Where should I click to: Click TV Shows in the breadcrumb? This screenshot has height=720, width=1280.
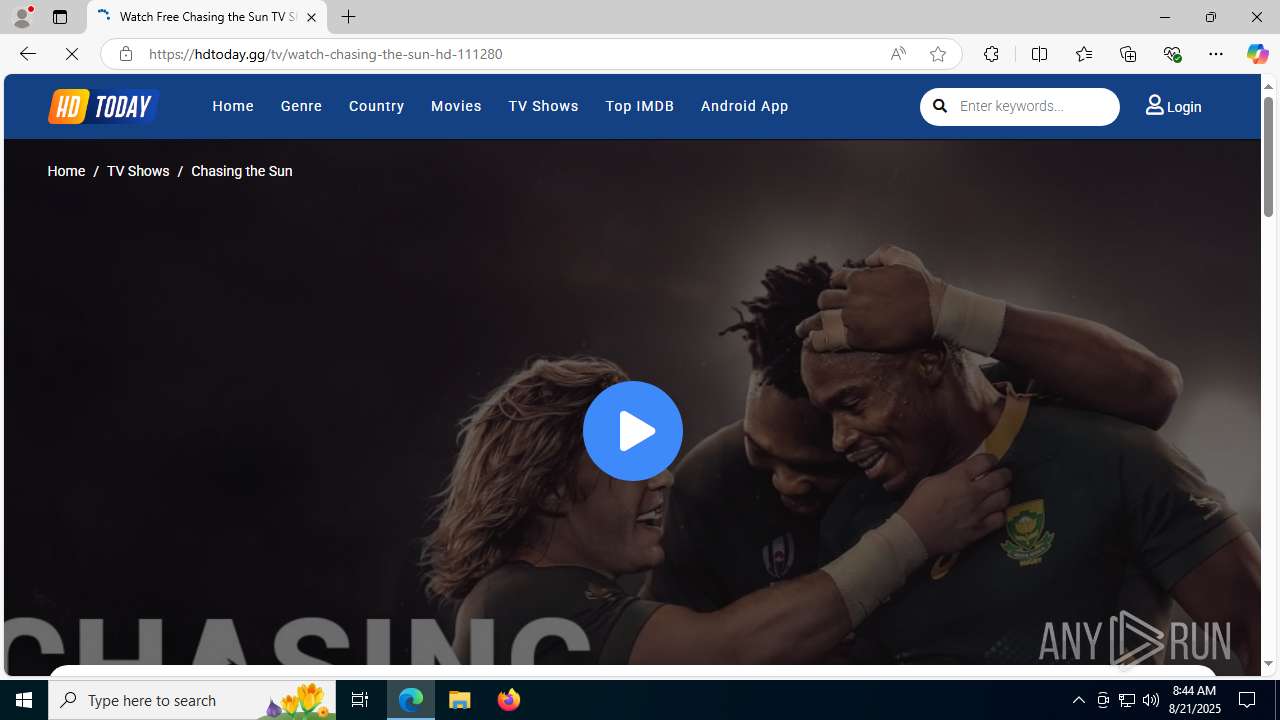pos(138,171)
